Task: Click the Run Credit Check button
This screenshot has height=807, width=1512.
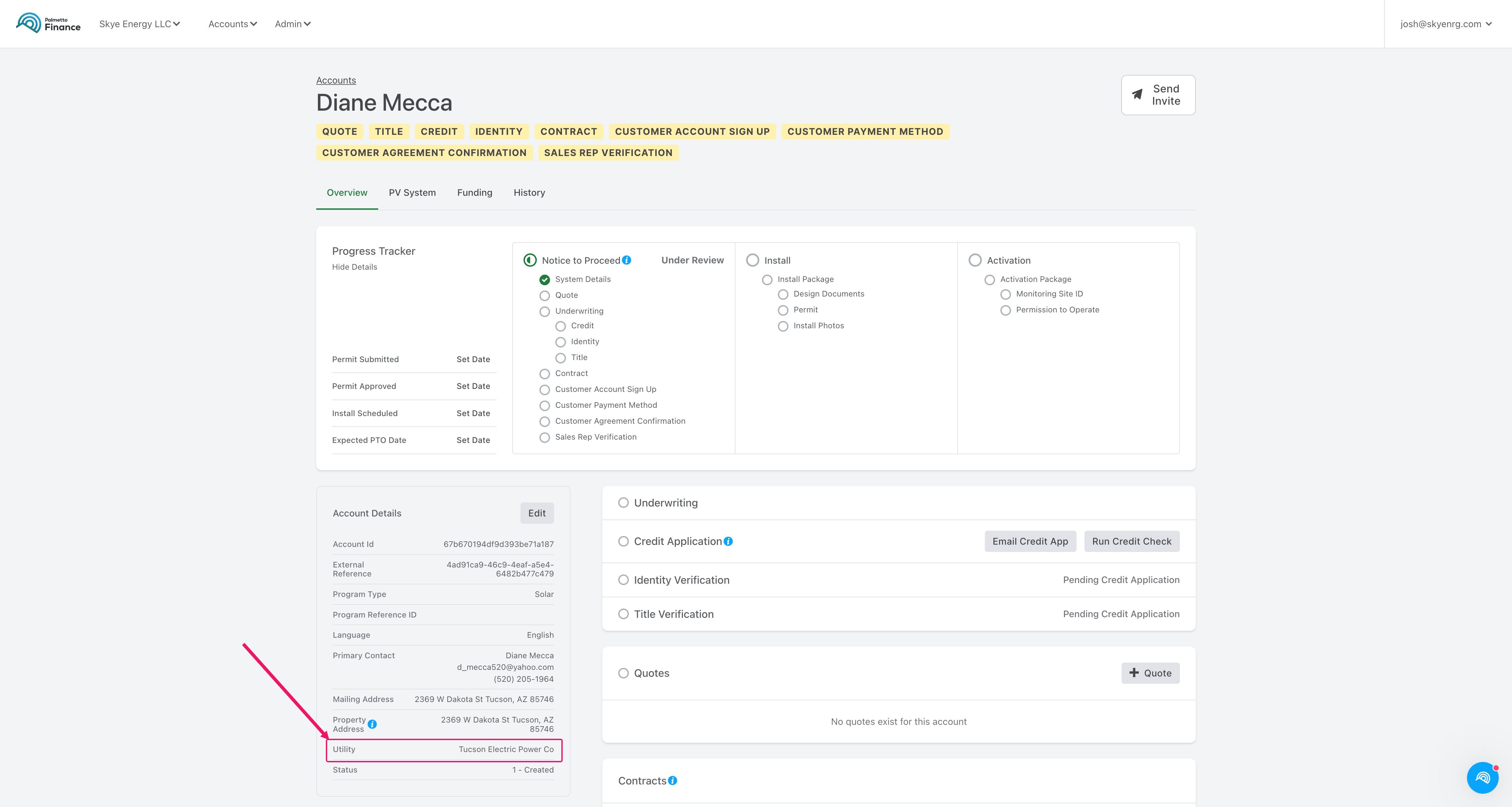Action: click(1132, 542)
